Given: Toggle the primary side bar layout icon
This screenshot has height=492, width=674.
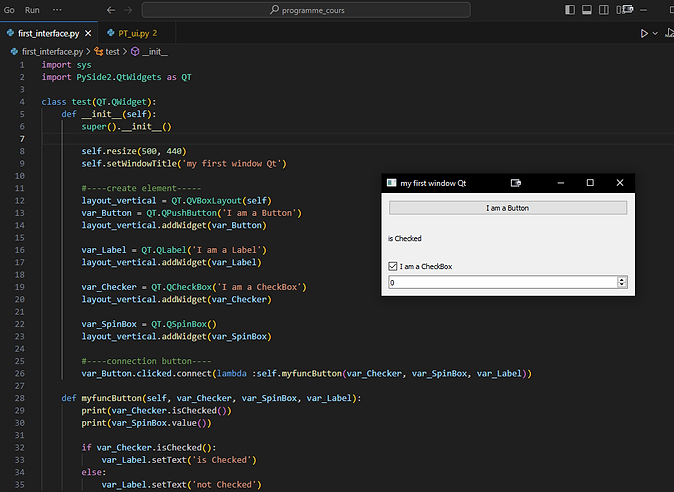Looking at the screenshot, I should pyautogui.click(x=570, y=10).
